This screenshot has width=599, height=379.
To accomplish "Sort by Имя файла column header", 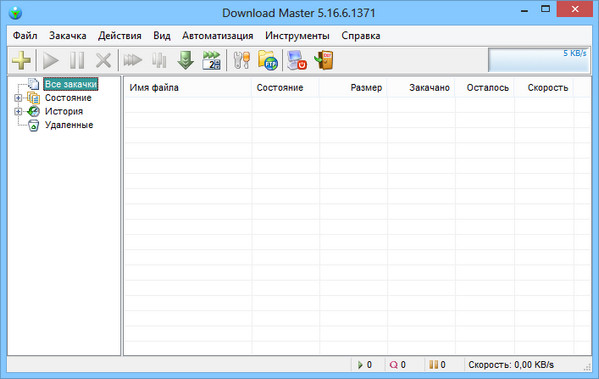I will (188, 87).
